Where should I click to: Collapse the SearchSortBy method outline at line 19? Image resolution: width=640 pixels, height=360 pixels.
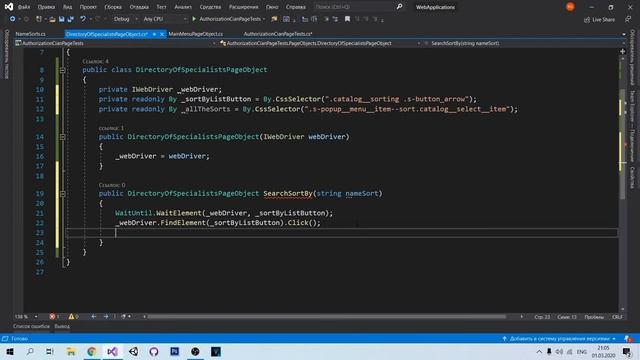click(x=62, y=193)
